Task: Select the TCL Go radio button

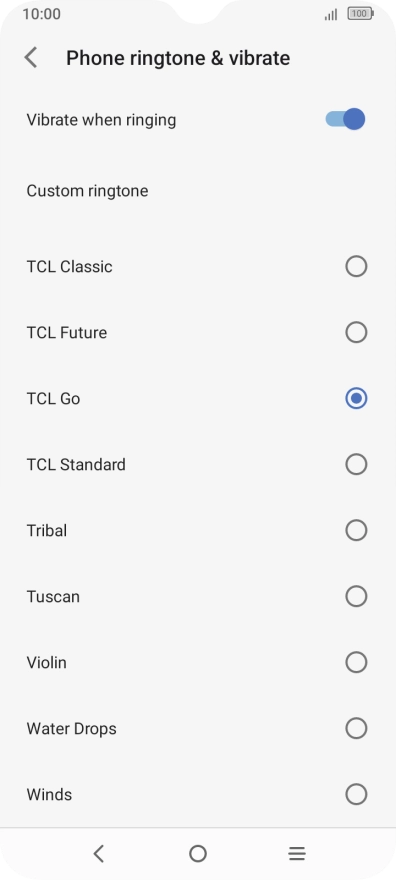Action: point(356,398)
